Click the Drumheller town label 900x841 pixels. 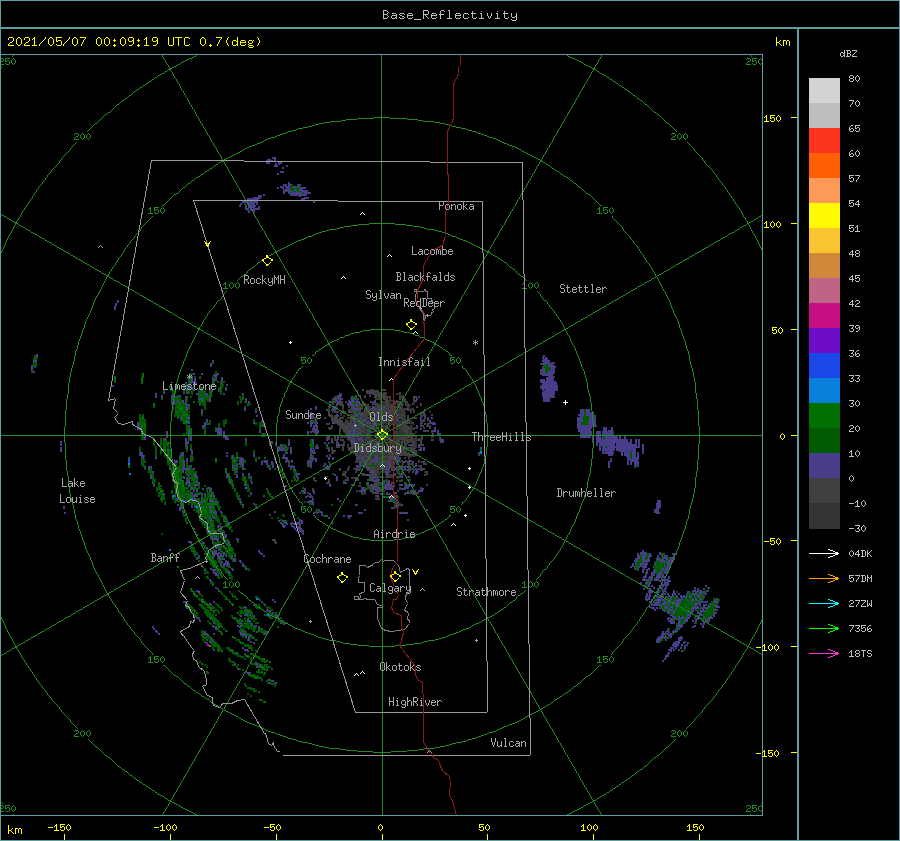pos(586,493)
